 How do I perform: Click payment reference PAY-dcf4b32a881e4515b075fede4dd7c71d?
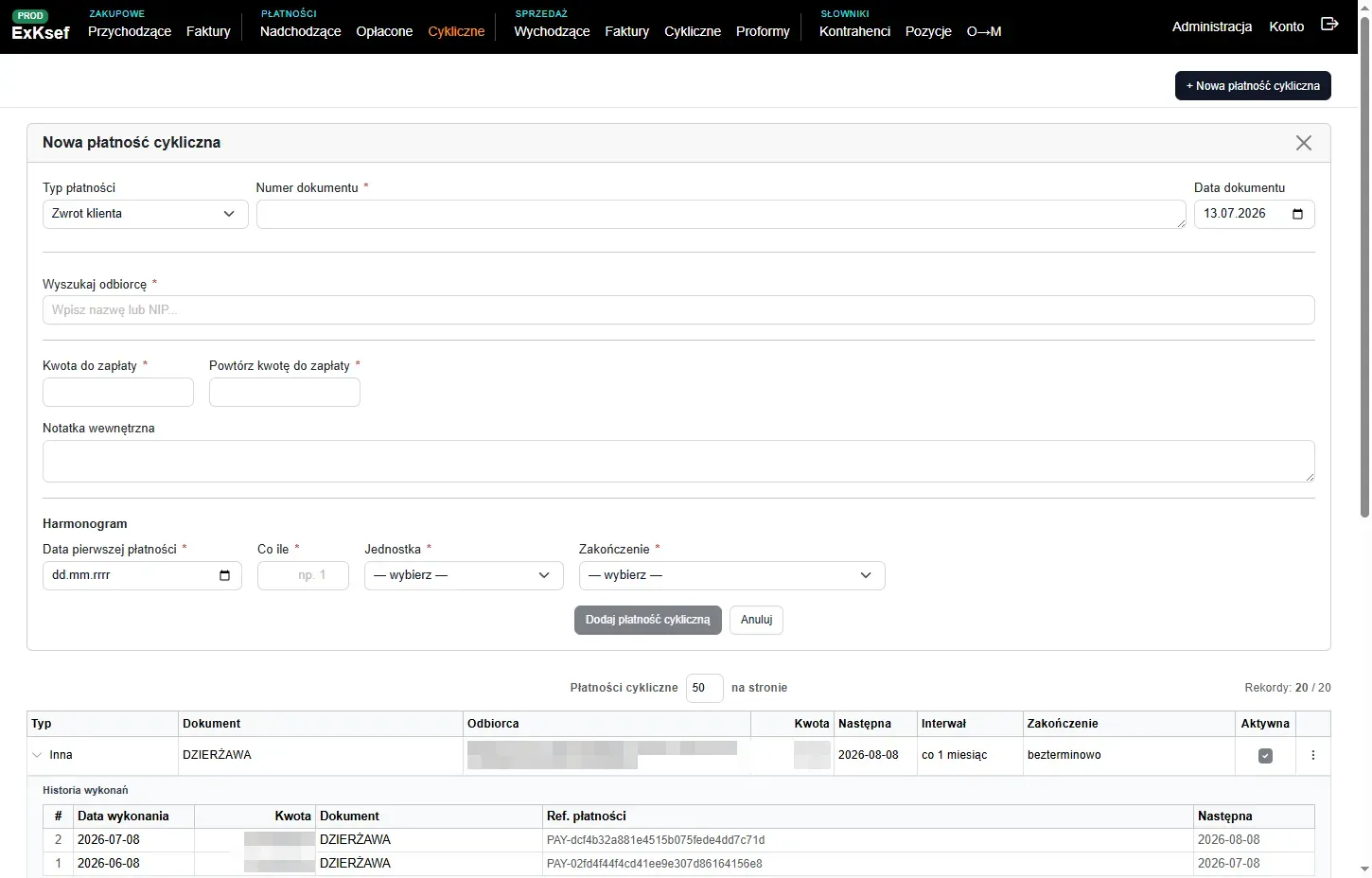pos(656,840)
